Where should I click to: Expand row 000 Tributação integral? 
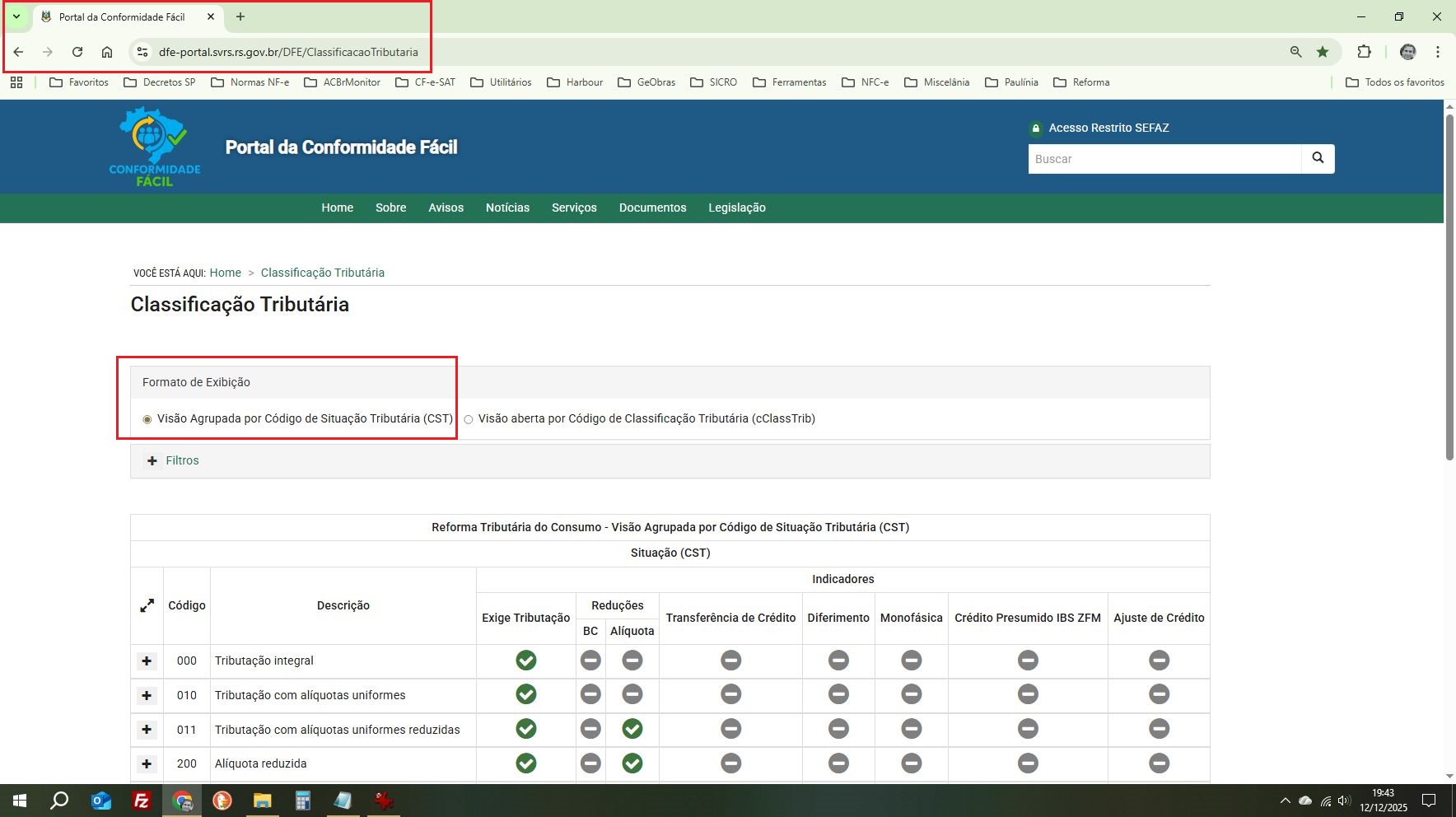tap(147, 661)
